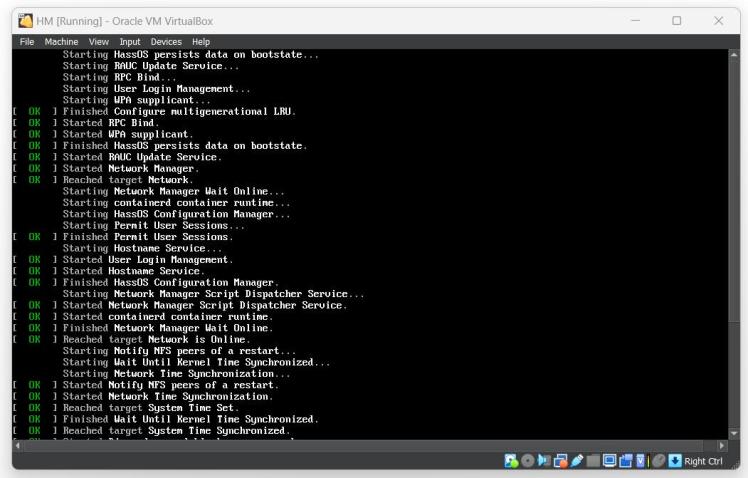
Task: Open the USB devices indicator icon
Action: (x=577, y=461)
